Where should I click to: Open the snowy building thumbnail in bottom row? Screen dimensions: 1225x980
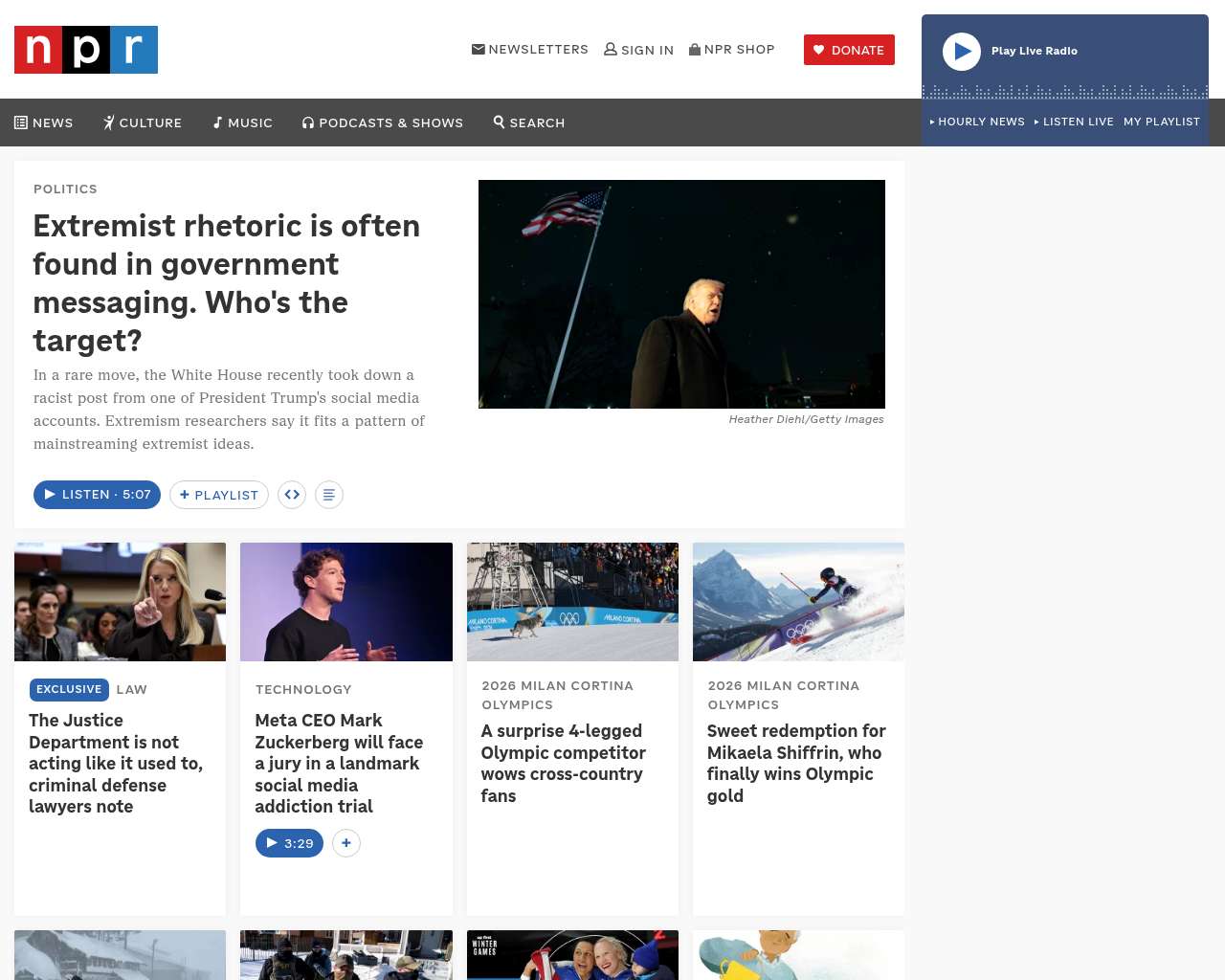[x=121, y=955]
